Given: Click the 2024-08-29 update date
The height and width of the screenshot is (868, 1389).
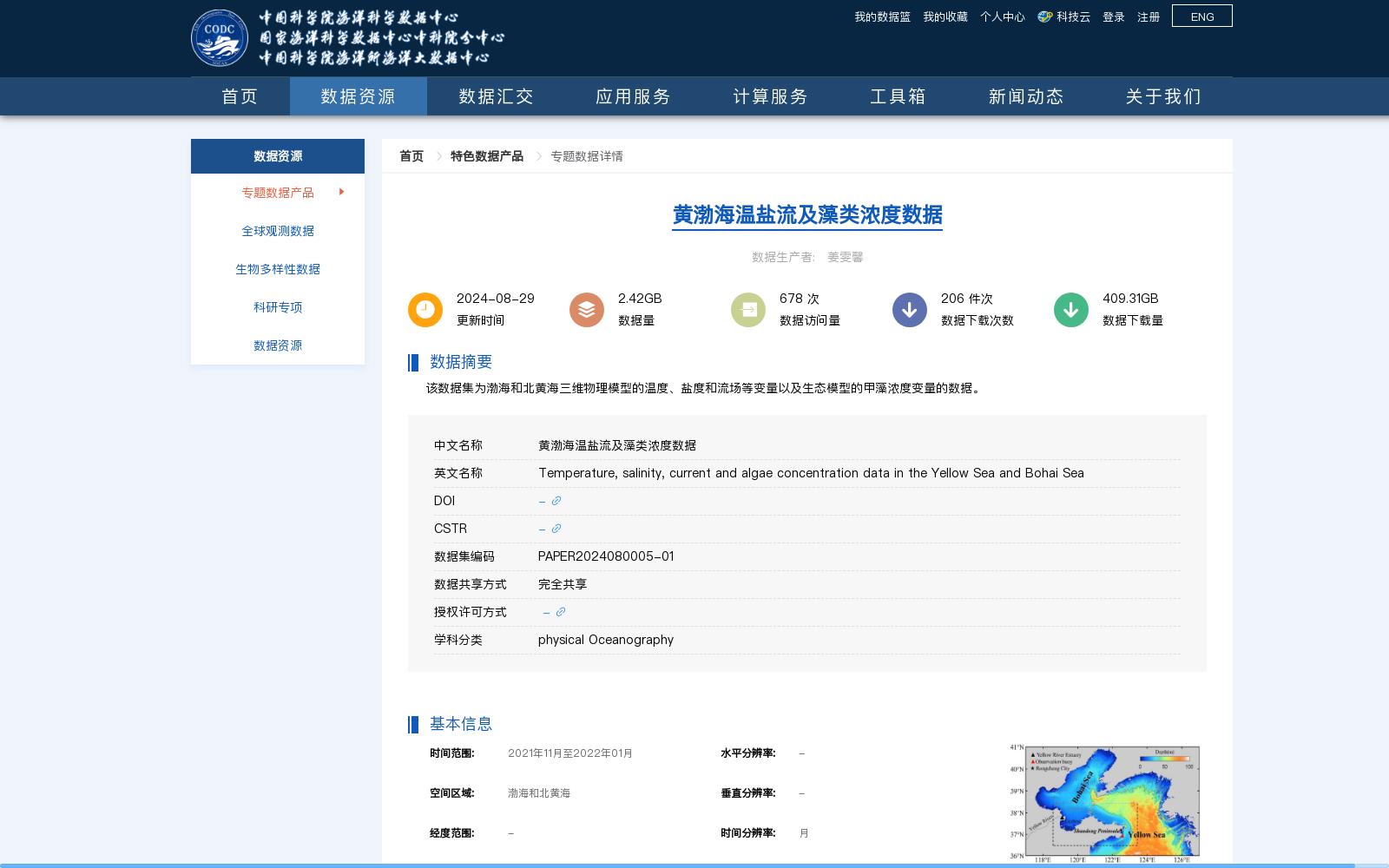Looking at the screenshot, I should [496, 299].
